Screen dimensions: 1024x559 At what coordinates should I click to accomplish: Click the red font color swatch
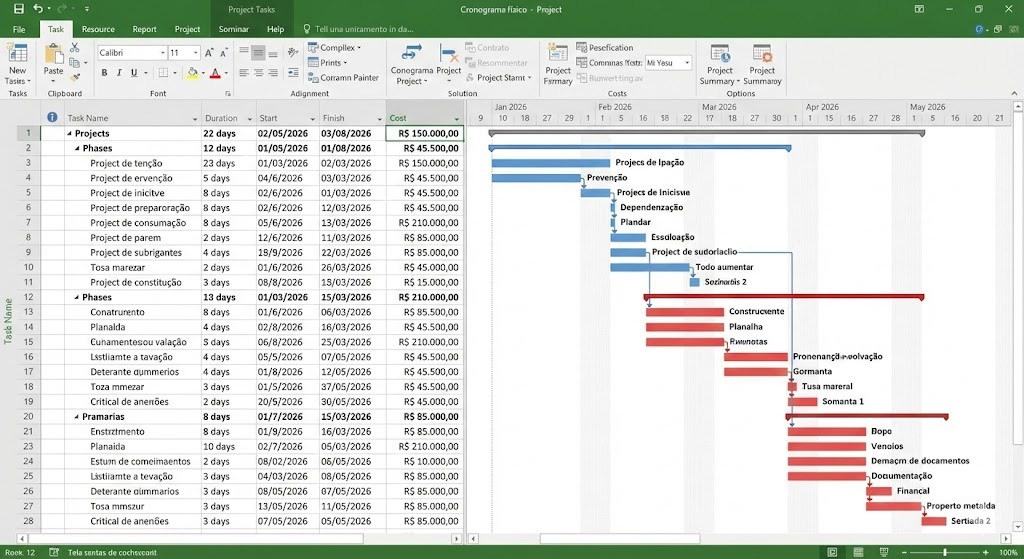click(216, 74)
